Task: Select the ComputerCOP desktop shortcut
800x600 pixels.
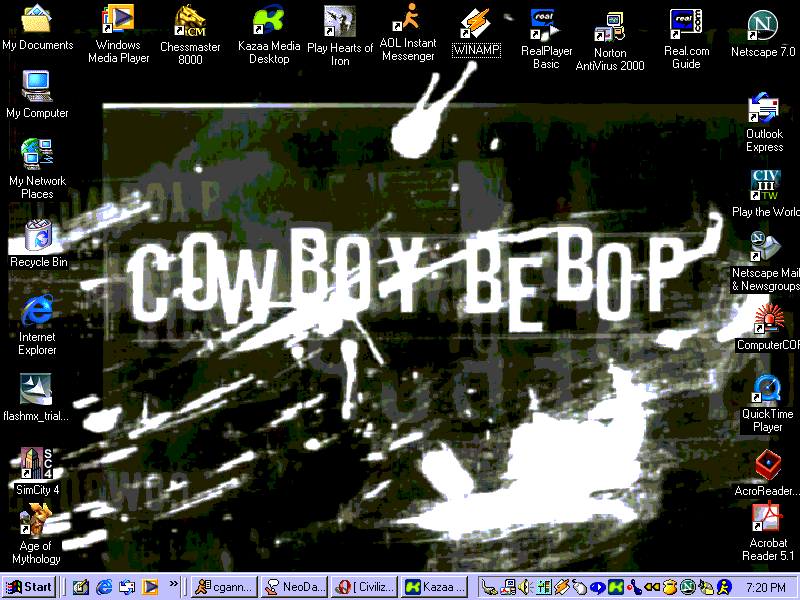Action: 767,327
